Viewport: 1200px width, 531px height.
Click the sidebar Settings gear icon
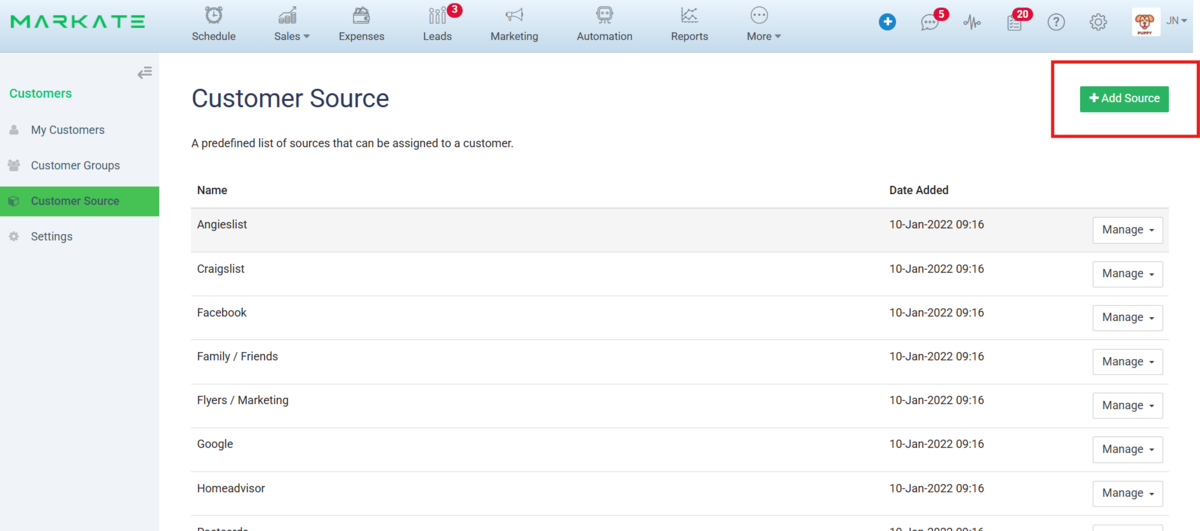coord(14,237)
